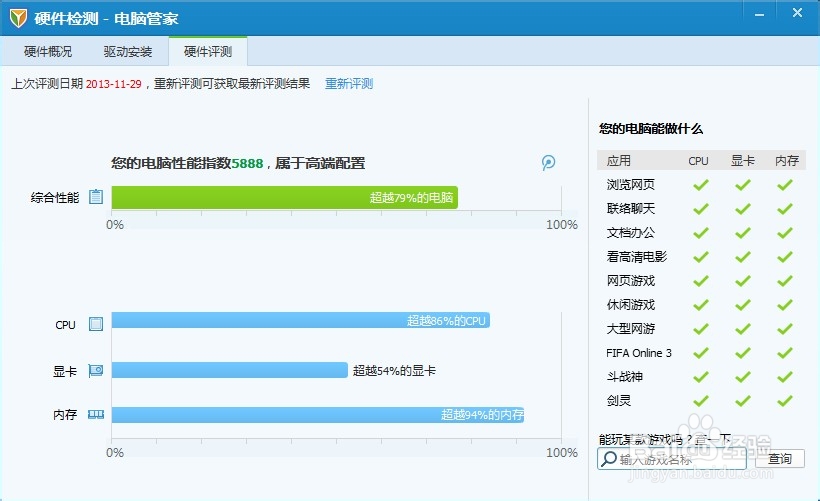
Task: Click 显卡 checkmark for 联络聊天
Action: (x=743, y=209)
